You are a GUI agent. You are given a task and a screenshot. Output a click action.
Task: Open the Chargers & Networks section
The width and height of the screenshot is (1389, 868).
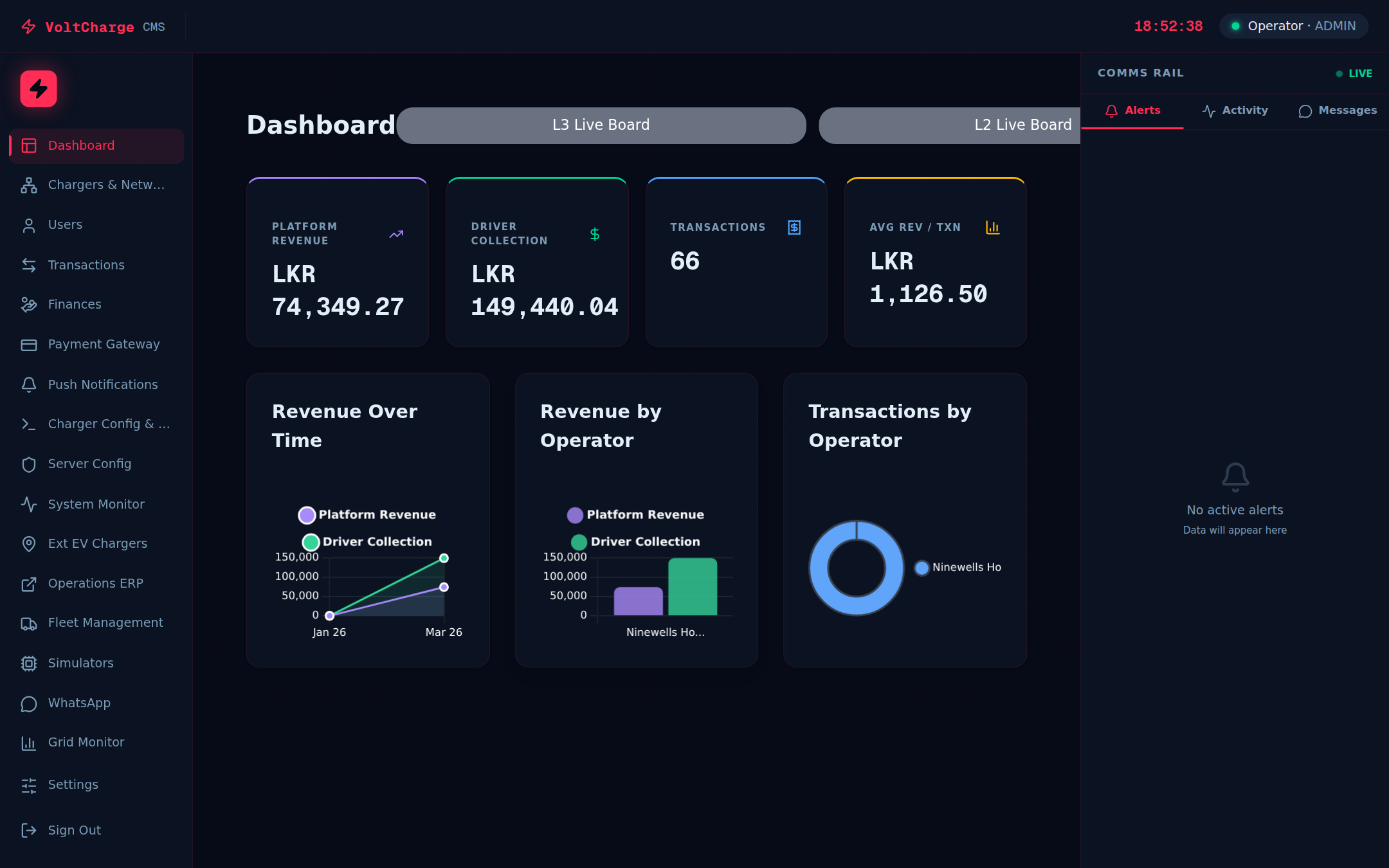(96, 185)
